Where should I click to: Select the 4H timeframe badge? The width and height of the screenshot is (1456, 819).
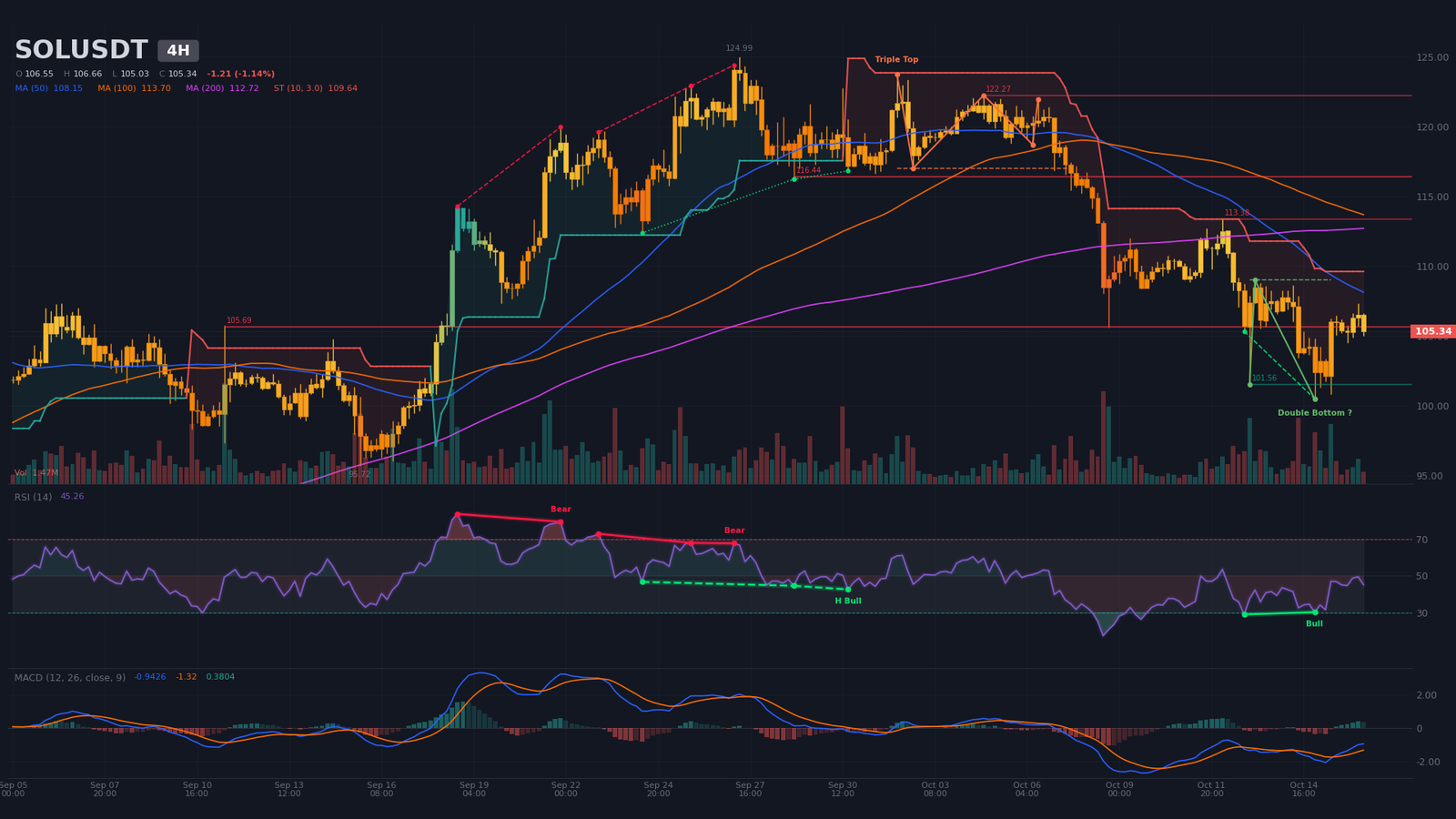click(178, 51)
